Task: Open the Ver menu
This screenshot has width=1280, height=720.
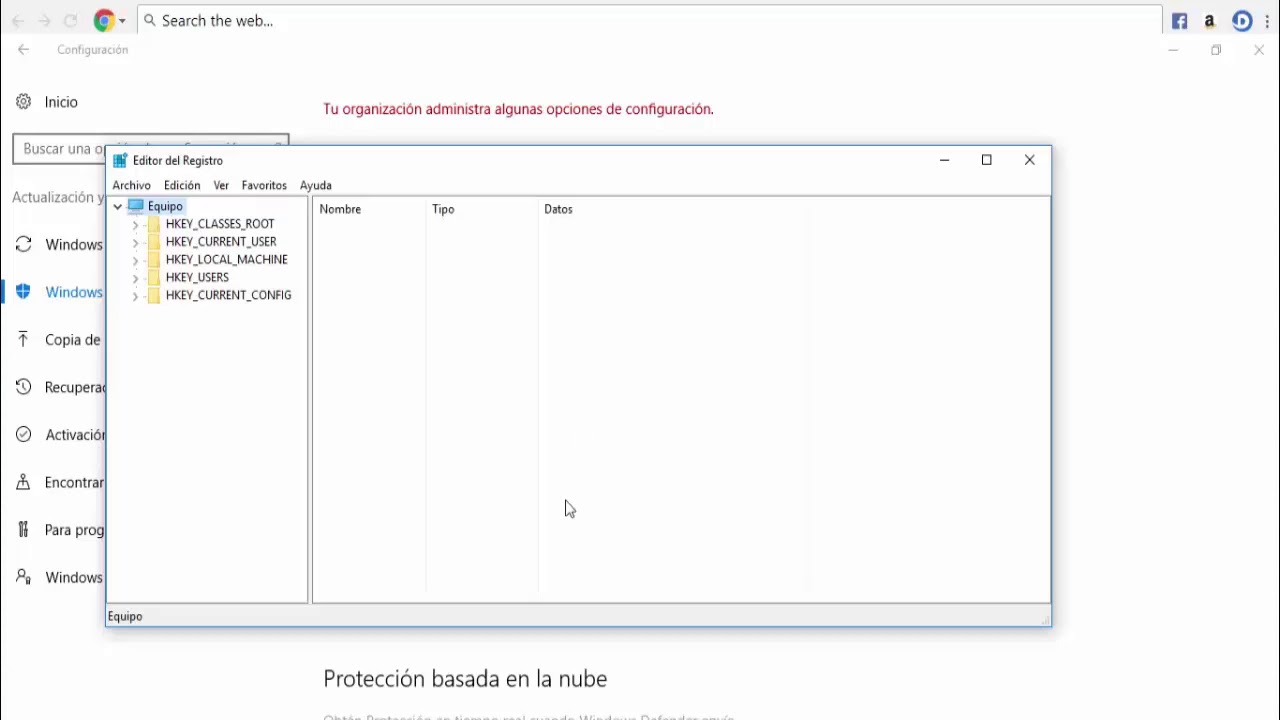Action: click(221, 185)
